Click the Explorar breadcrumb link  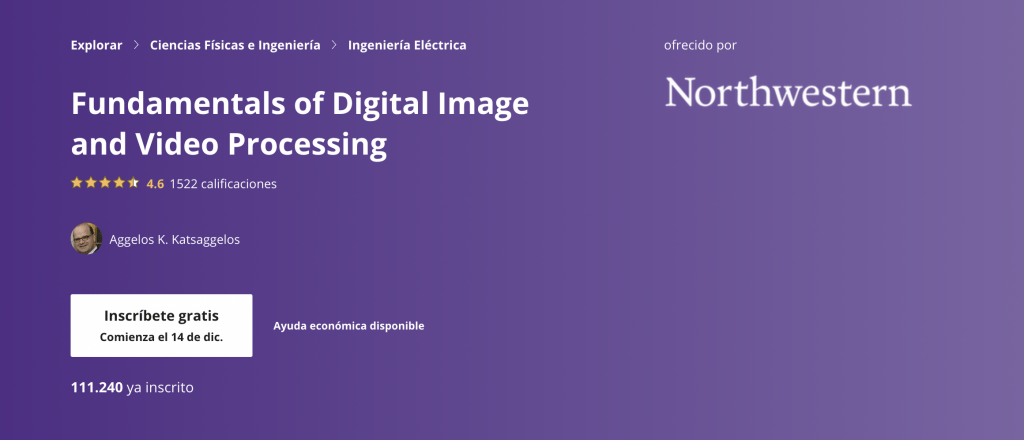pos(96,45)
